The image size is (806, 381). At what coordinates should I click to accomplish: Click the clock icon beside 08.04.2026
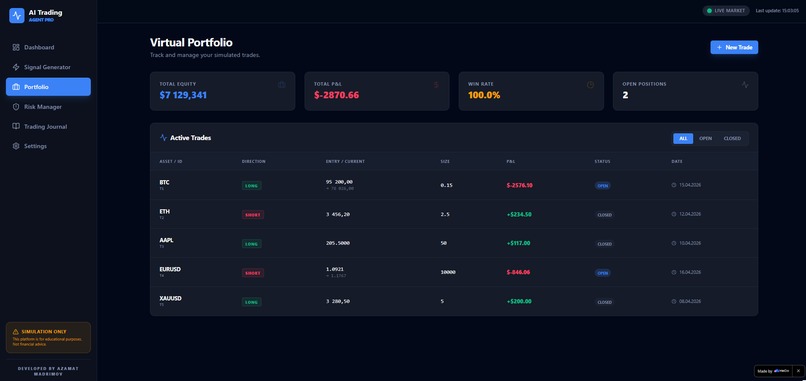coord(674,301)
